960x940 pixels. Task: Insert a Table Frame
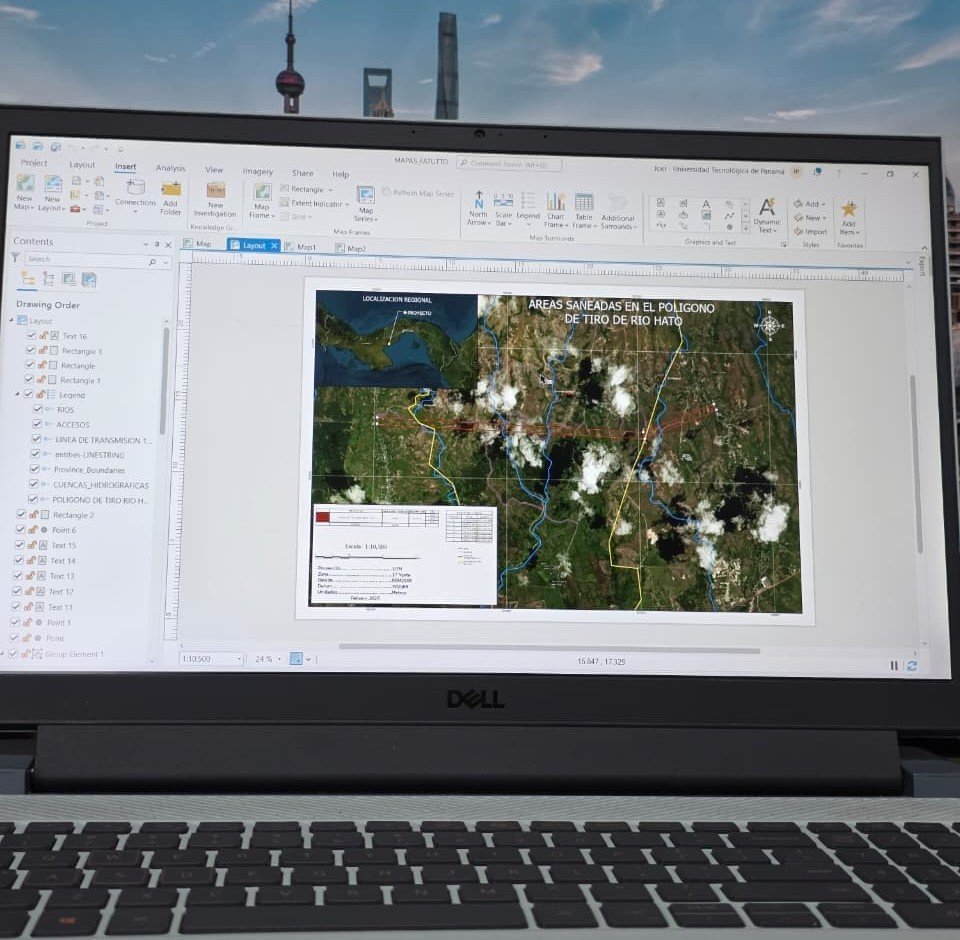(583, 210)
